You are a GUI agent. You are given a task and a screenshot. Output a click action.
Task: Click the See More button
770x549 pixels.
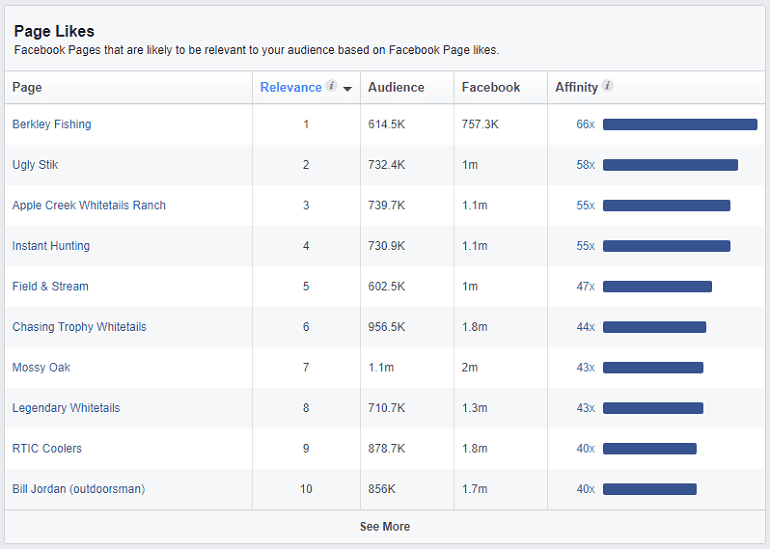tap(385, 526)
